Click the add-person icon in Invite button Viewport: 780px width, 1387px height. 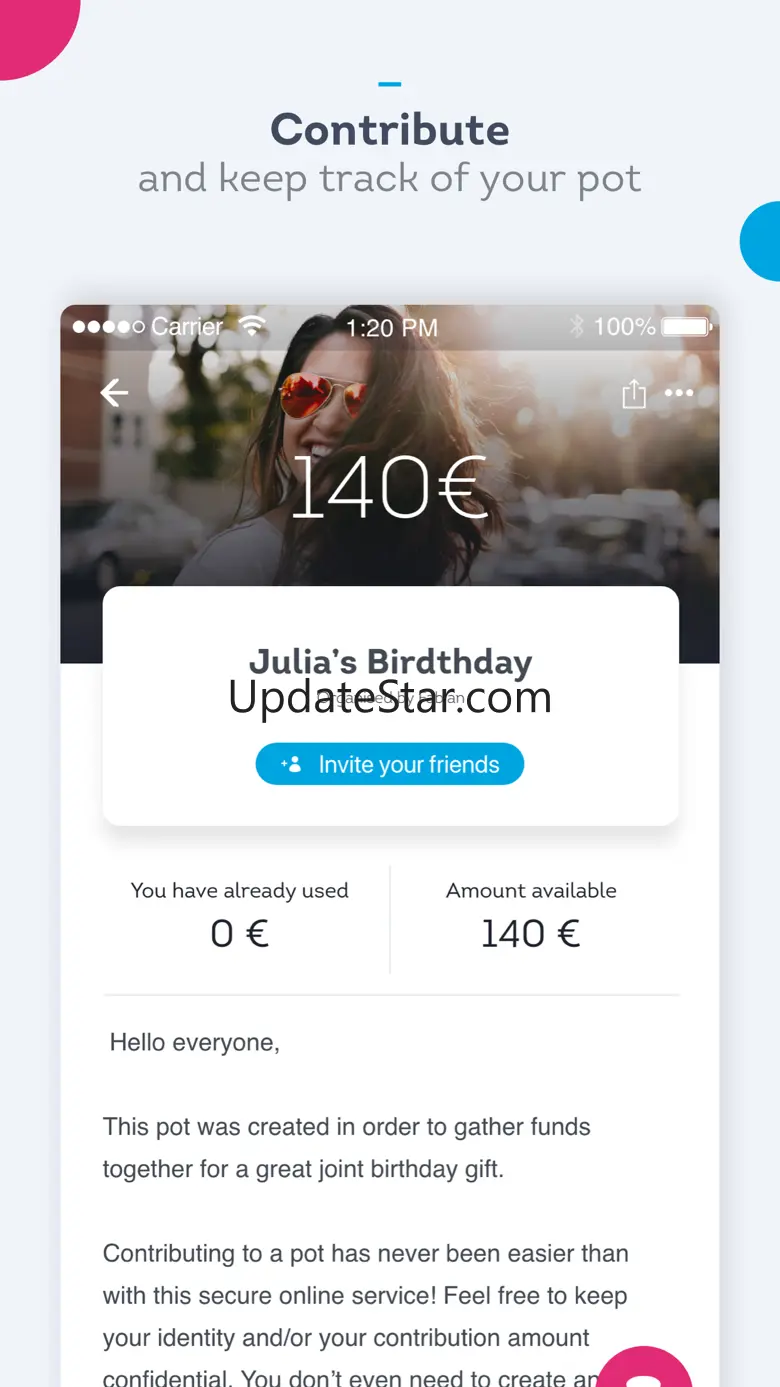pyautogui.click(x=291, y=765)
